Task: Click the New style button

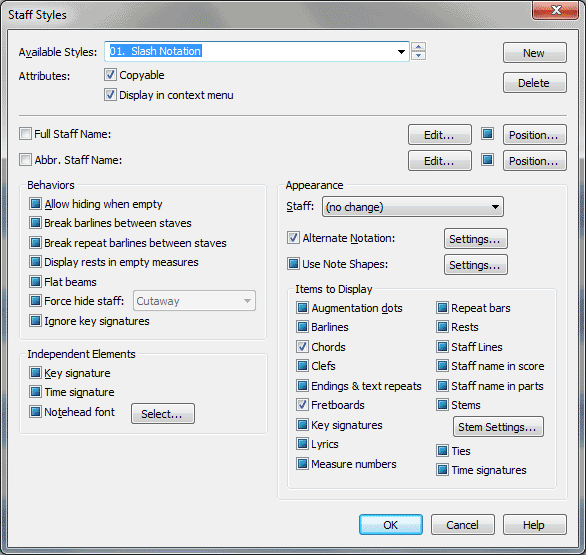Action: 534,53
